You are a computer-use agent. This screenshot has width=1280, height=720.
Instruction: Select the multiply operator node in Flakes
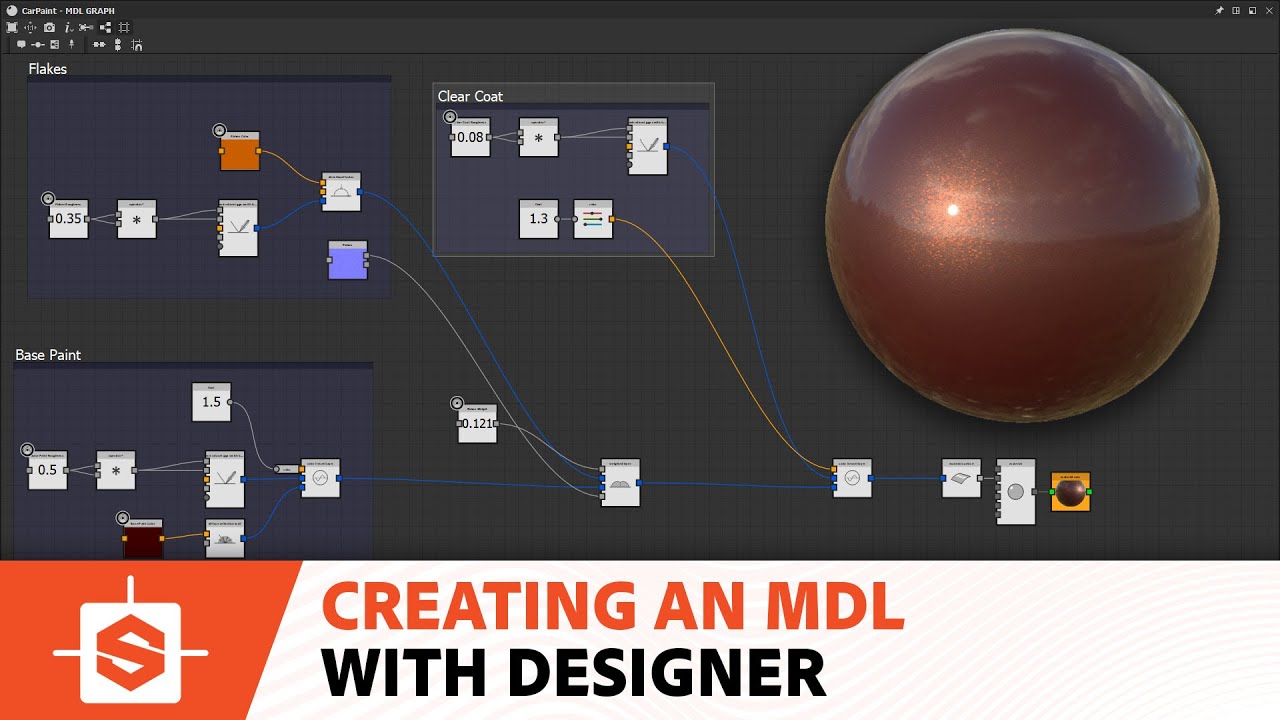pyautogui.click(x=137, y=219)
